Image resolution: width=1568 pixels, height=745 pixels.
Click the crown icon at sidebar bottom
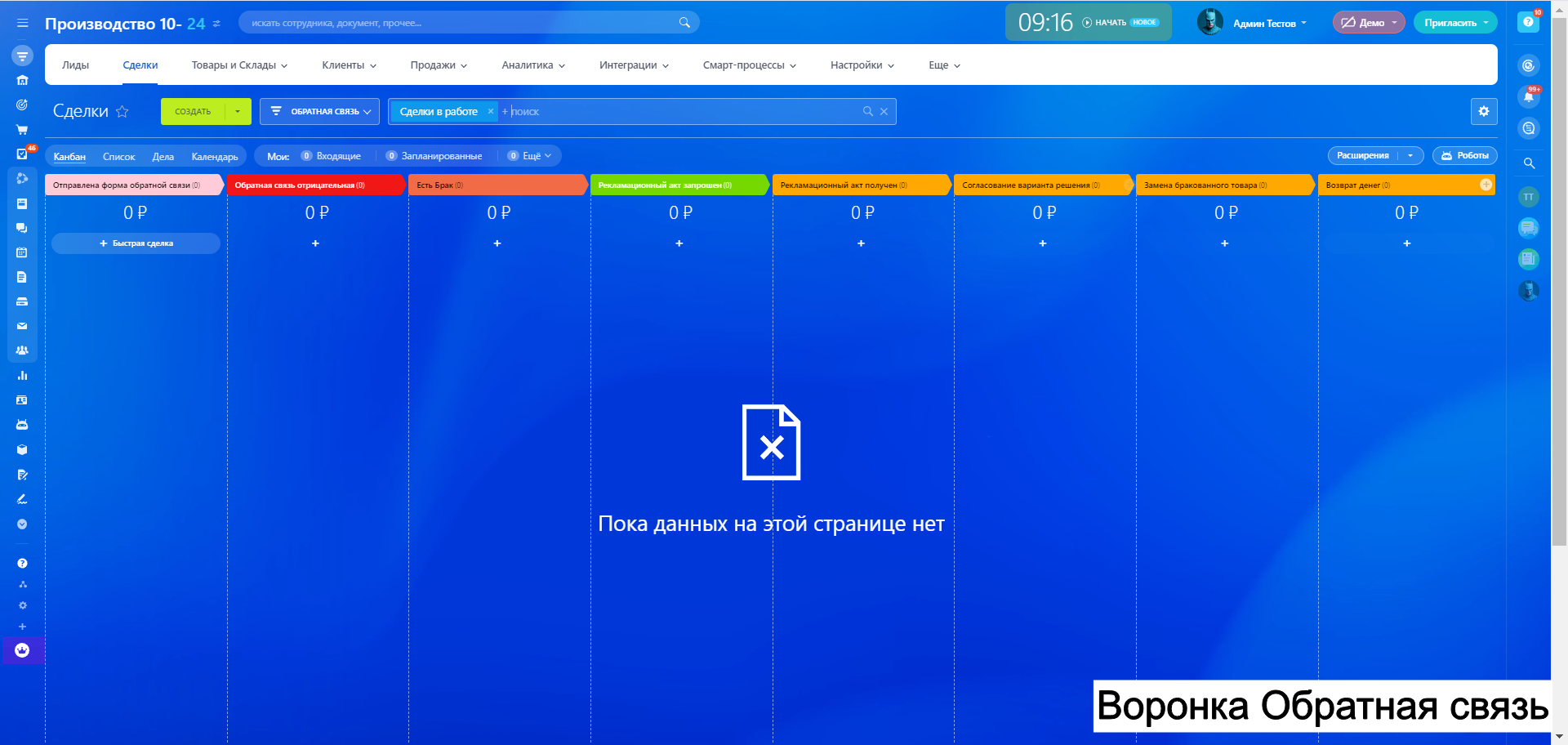(x=22, y=650)
